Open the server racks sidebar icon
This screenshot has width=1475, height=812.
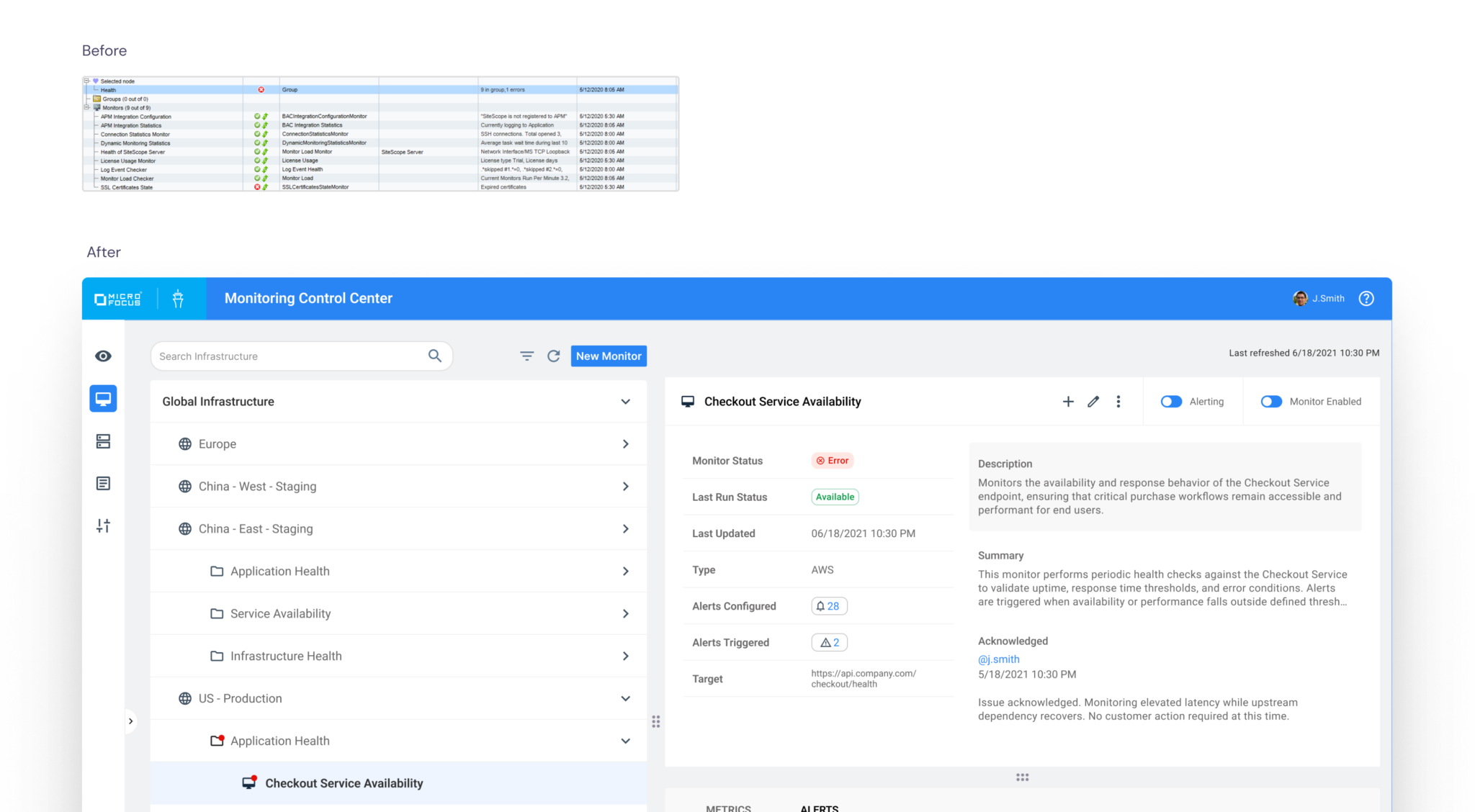(103, 441)
